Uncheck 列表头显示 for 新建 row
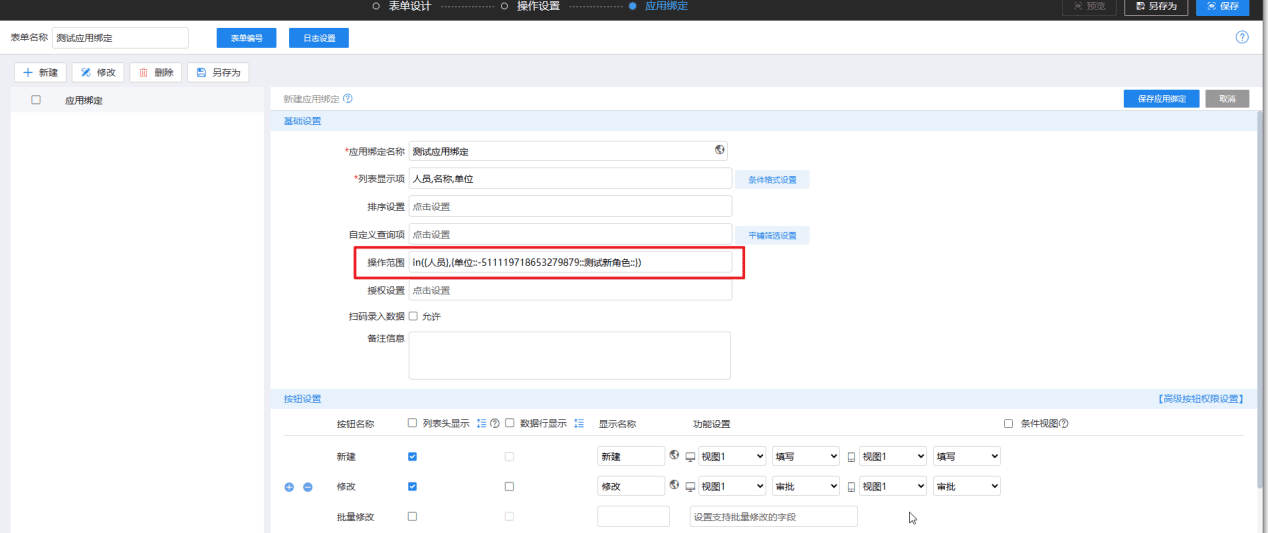The image size is (1268, 533). (412, 456)
